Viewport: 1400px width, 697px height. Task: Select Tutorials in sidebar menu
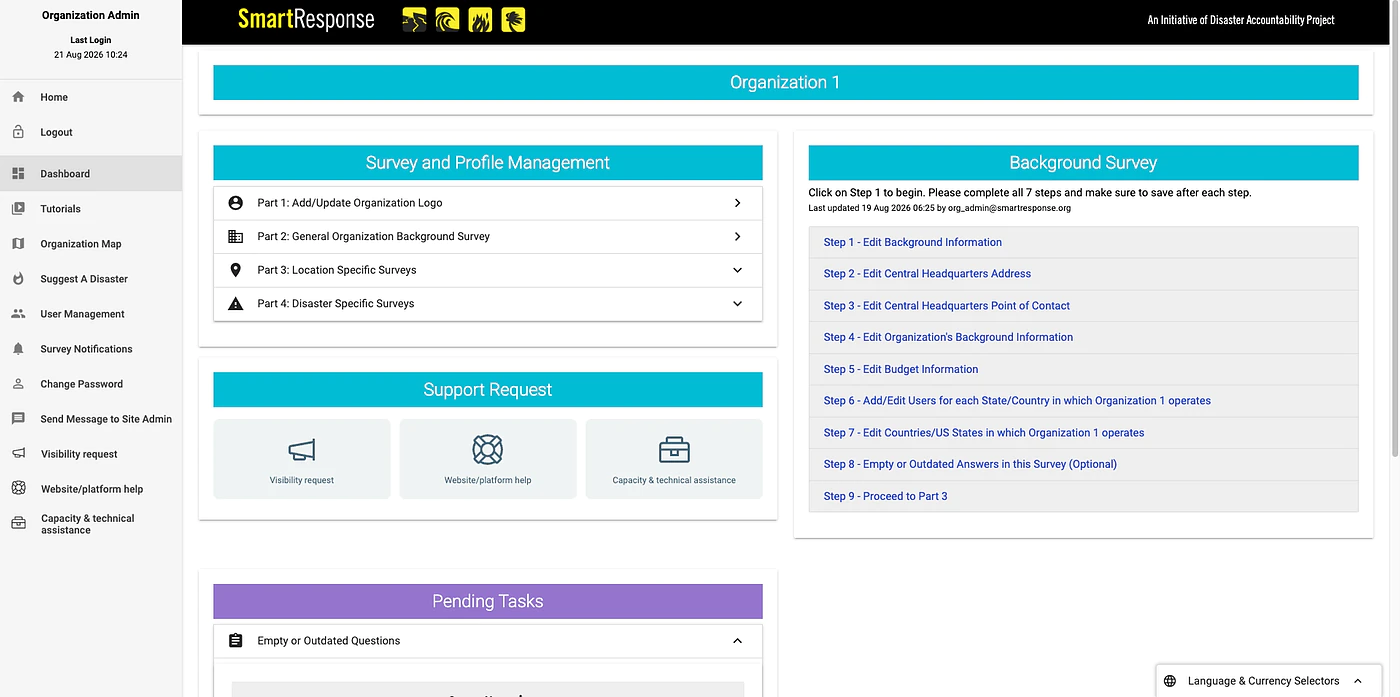pos(60,209)
